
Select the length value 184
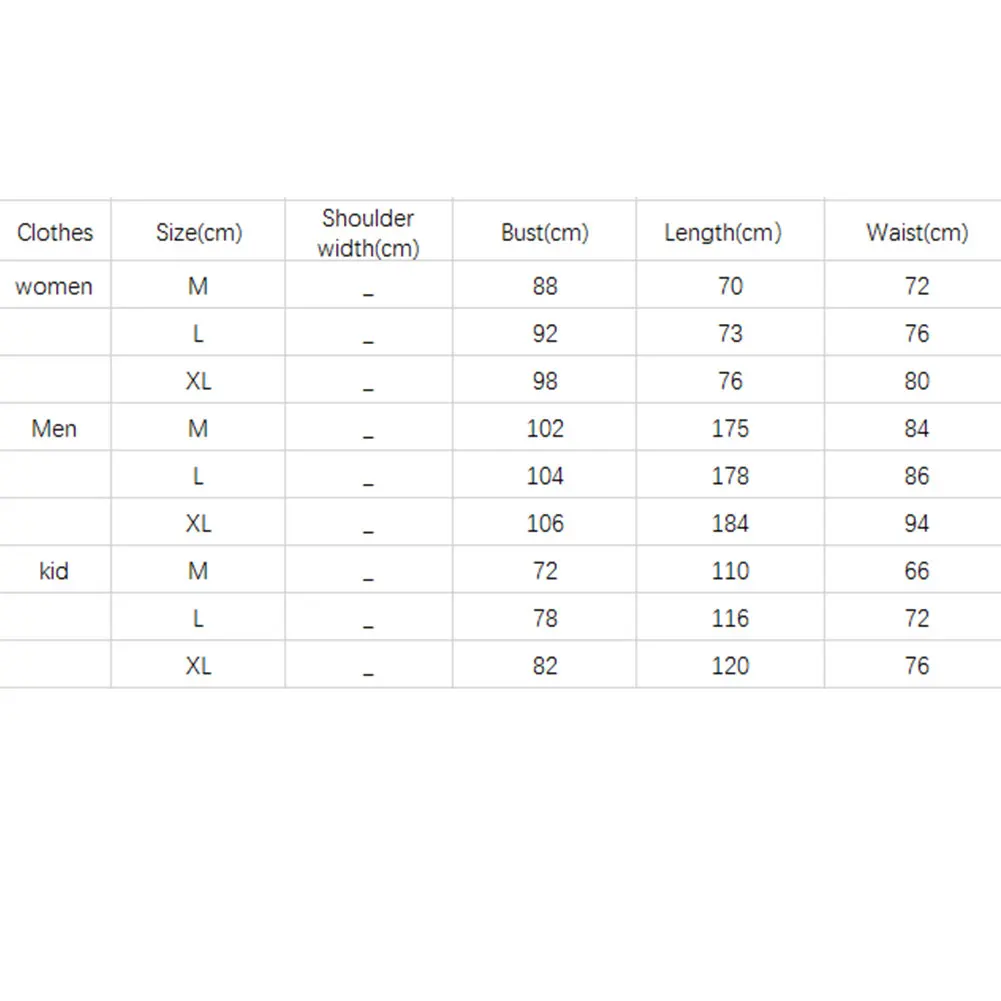730,524
